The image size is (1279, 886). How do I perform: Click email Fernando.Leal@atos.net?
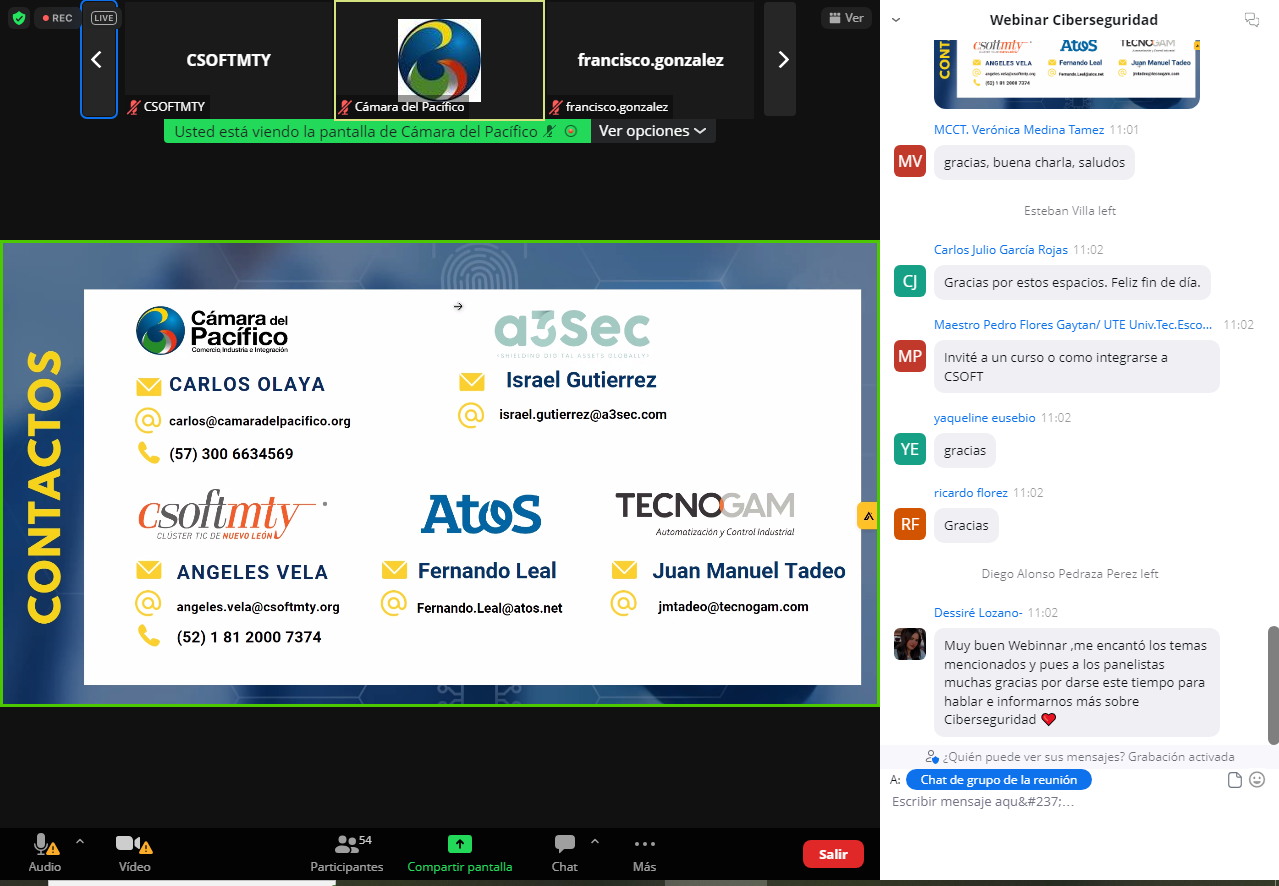pyautogui.click(x=490, y=607)
